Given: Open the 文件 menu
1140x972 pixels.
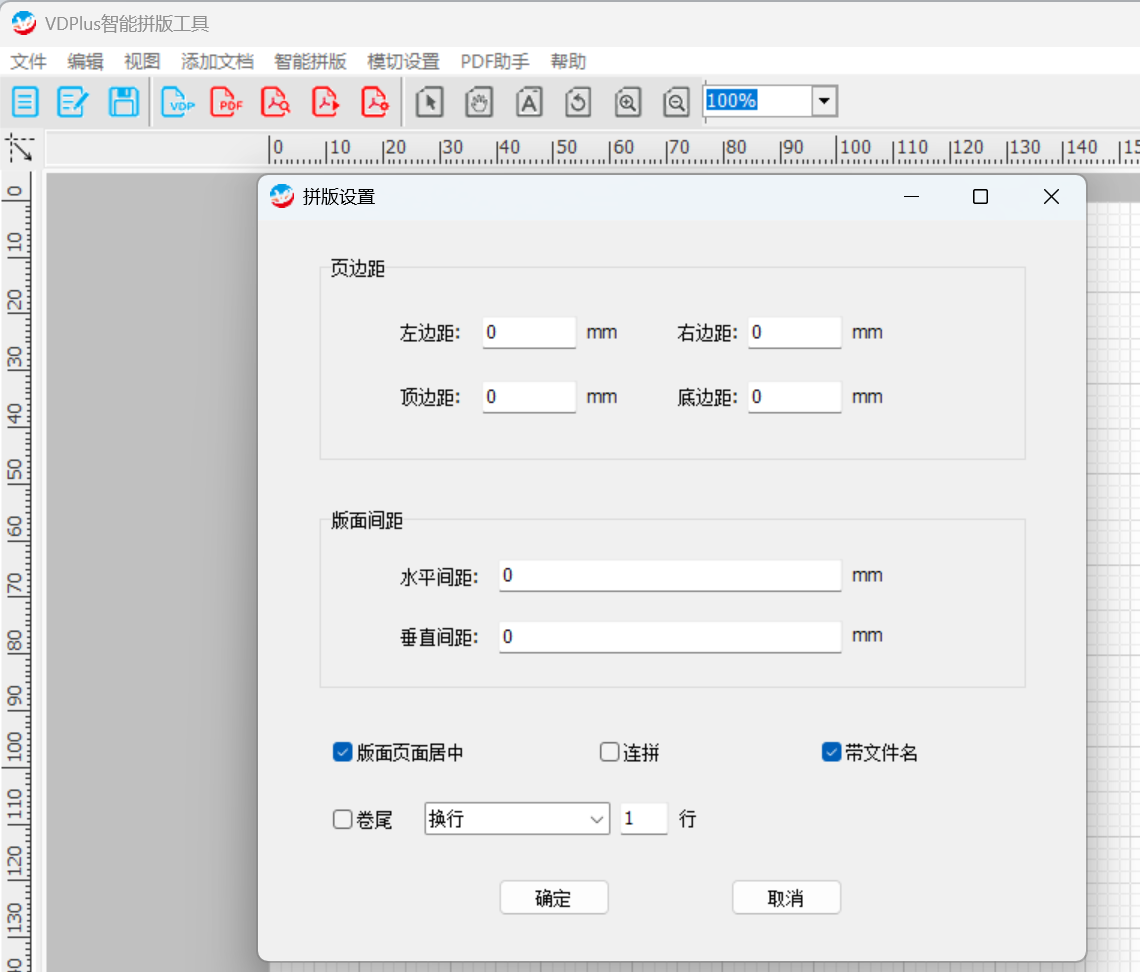Looking at the screenshot, I should 28,62.
